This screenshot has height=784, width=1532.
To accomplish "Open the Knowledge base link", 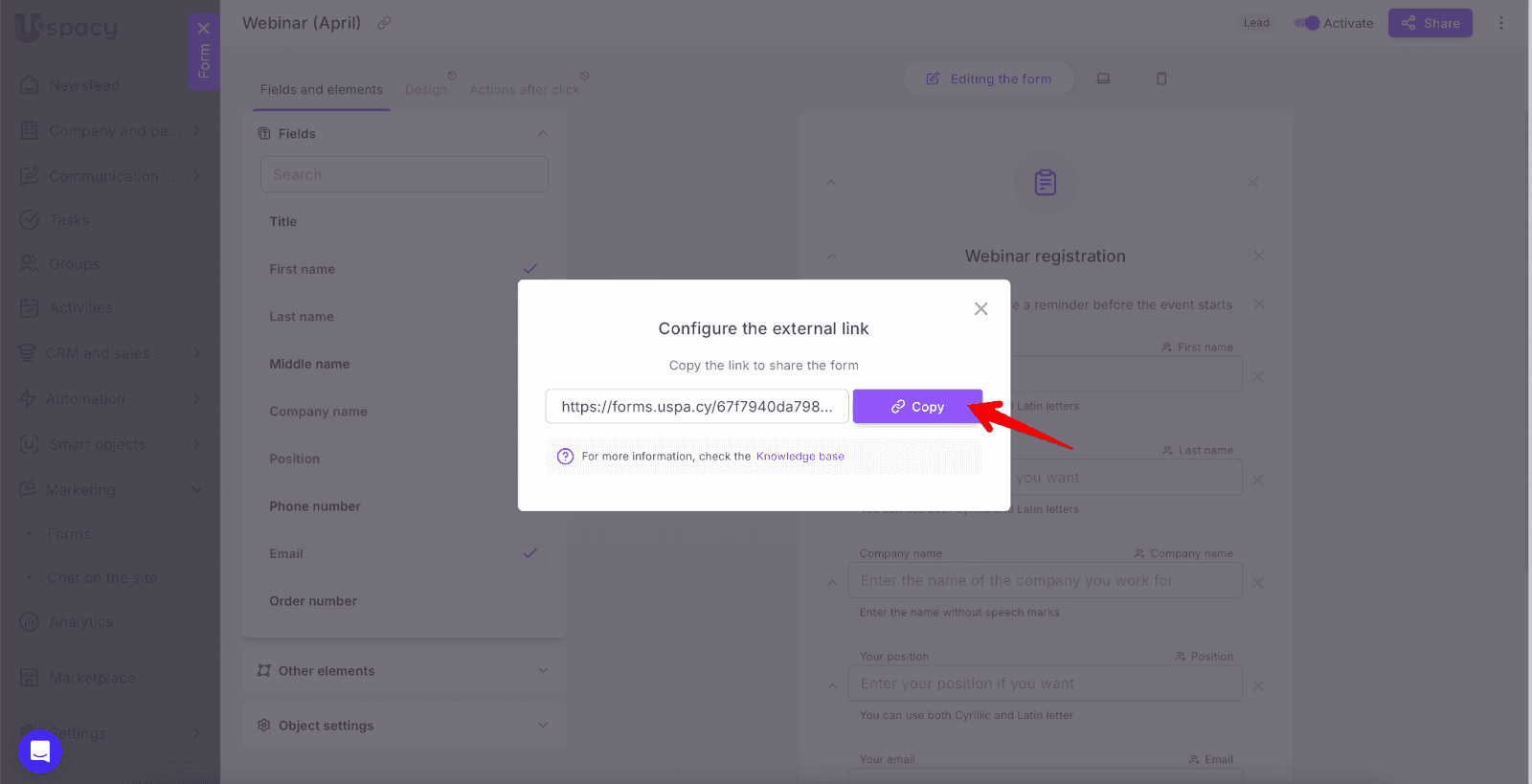I will click(x=800, y=457).
